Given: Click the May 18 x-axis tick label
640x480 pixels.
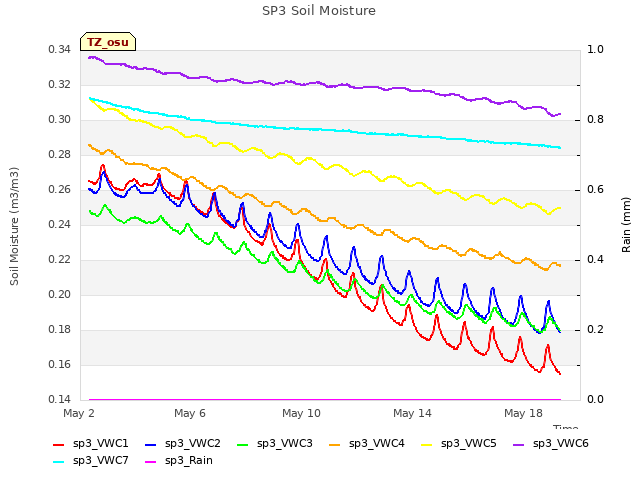Looking at the screenshot, I should point(523,413).
